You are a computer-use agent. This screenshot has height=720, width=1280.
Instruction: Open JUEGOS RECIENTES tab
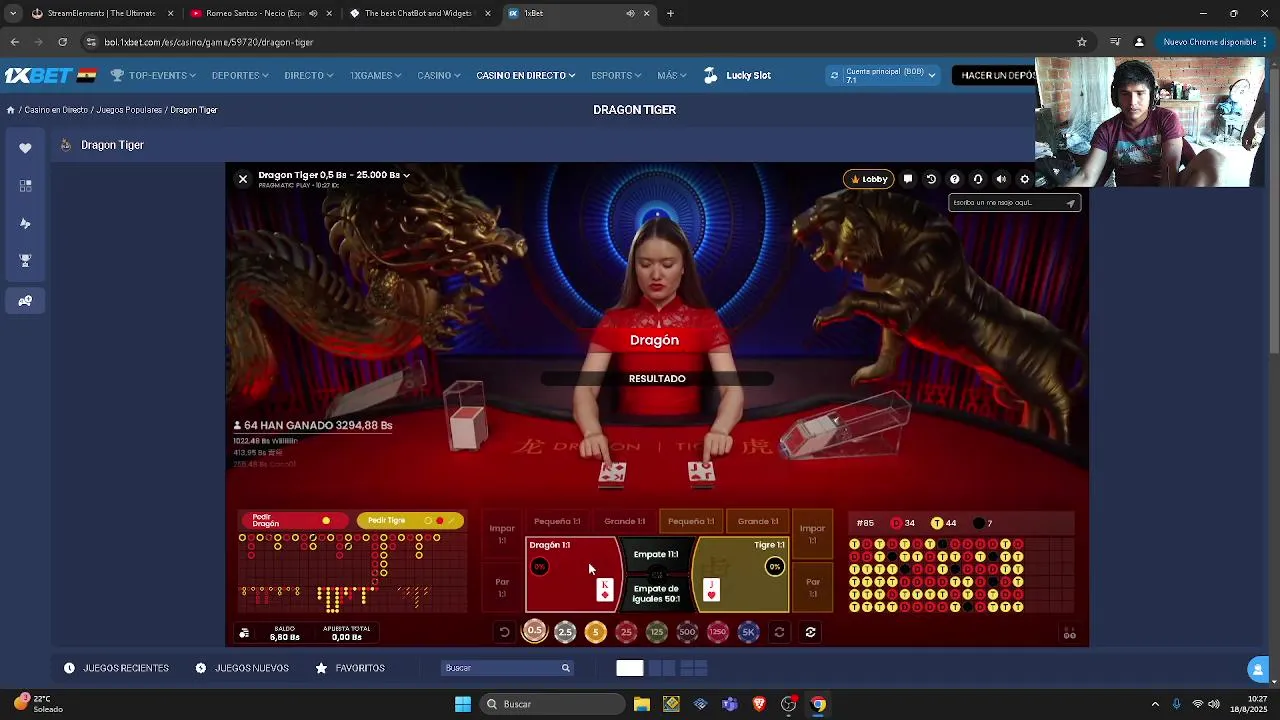117,668
